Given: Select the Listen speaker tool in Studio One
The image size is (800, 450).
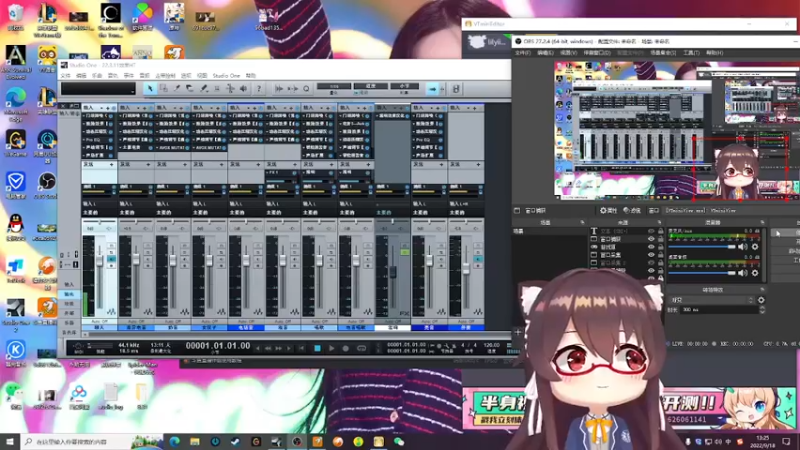Looking at the screenshot, I should [x=244, y=89].
